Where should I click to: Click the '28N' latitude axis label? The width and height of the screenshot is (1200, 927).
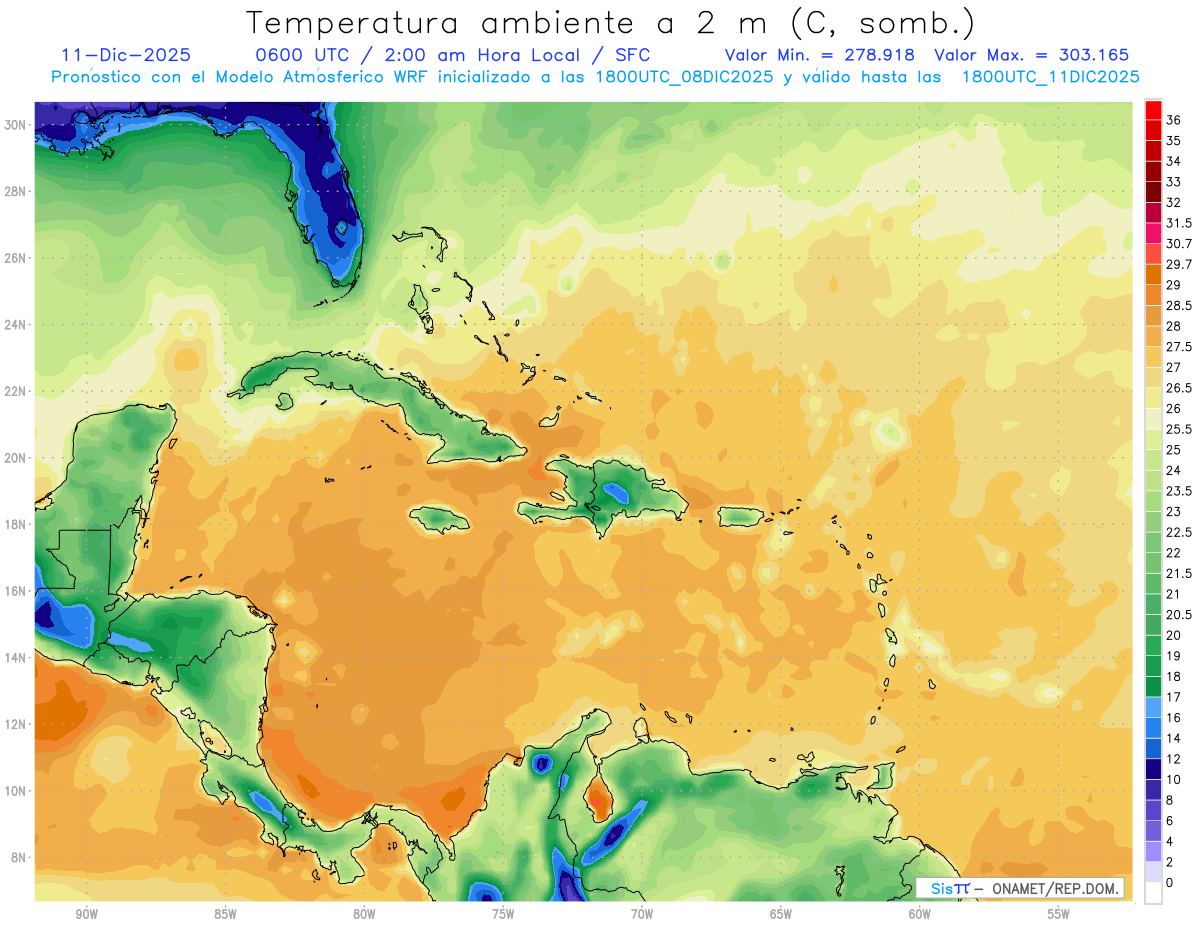(17, 192)
